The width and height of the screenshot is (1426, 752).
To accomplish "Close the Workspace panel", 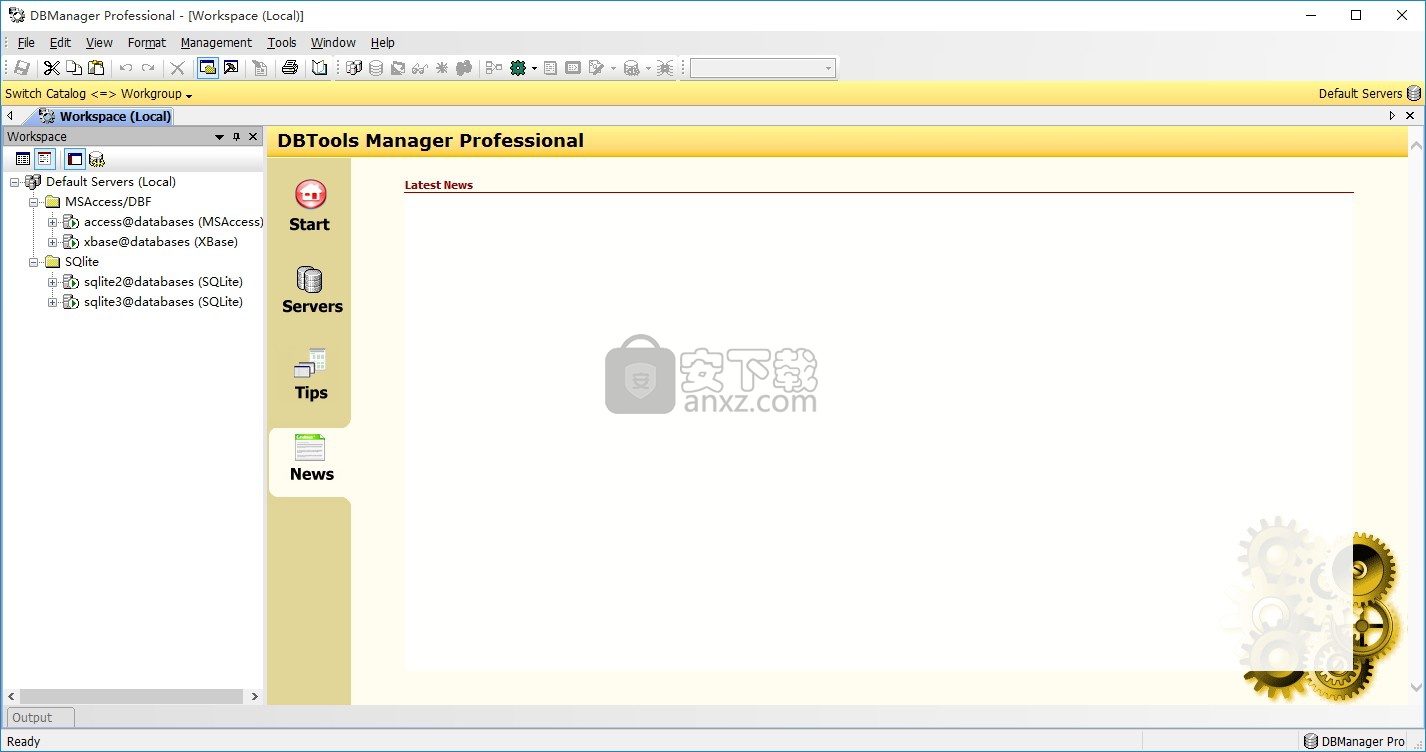I will click(x=253, y=137).
